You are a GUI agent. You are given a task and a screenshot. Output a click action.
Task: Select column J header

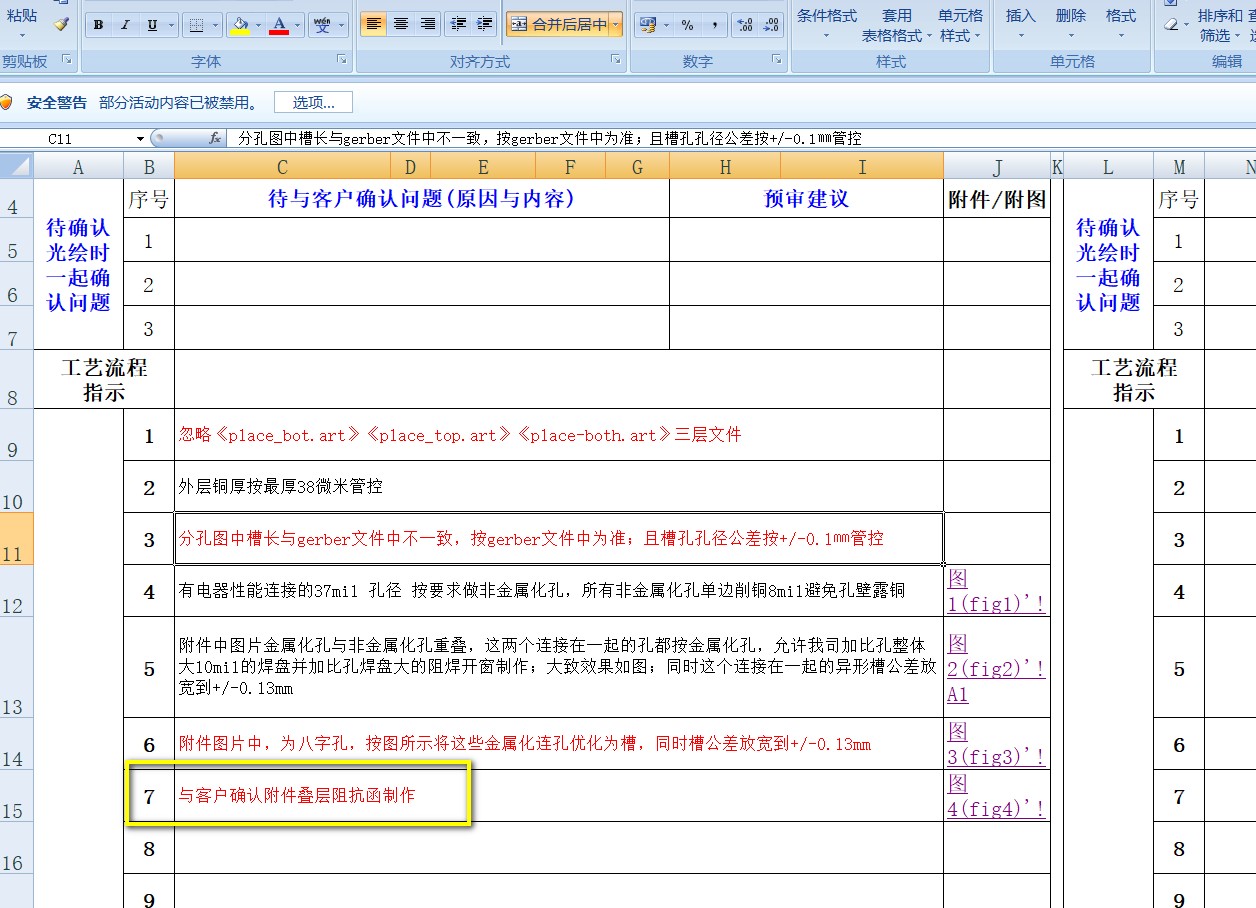(x=997, y=166)
